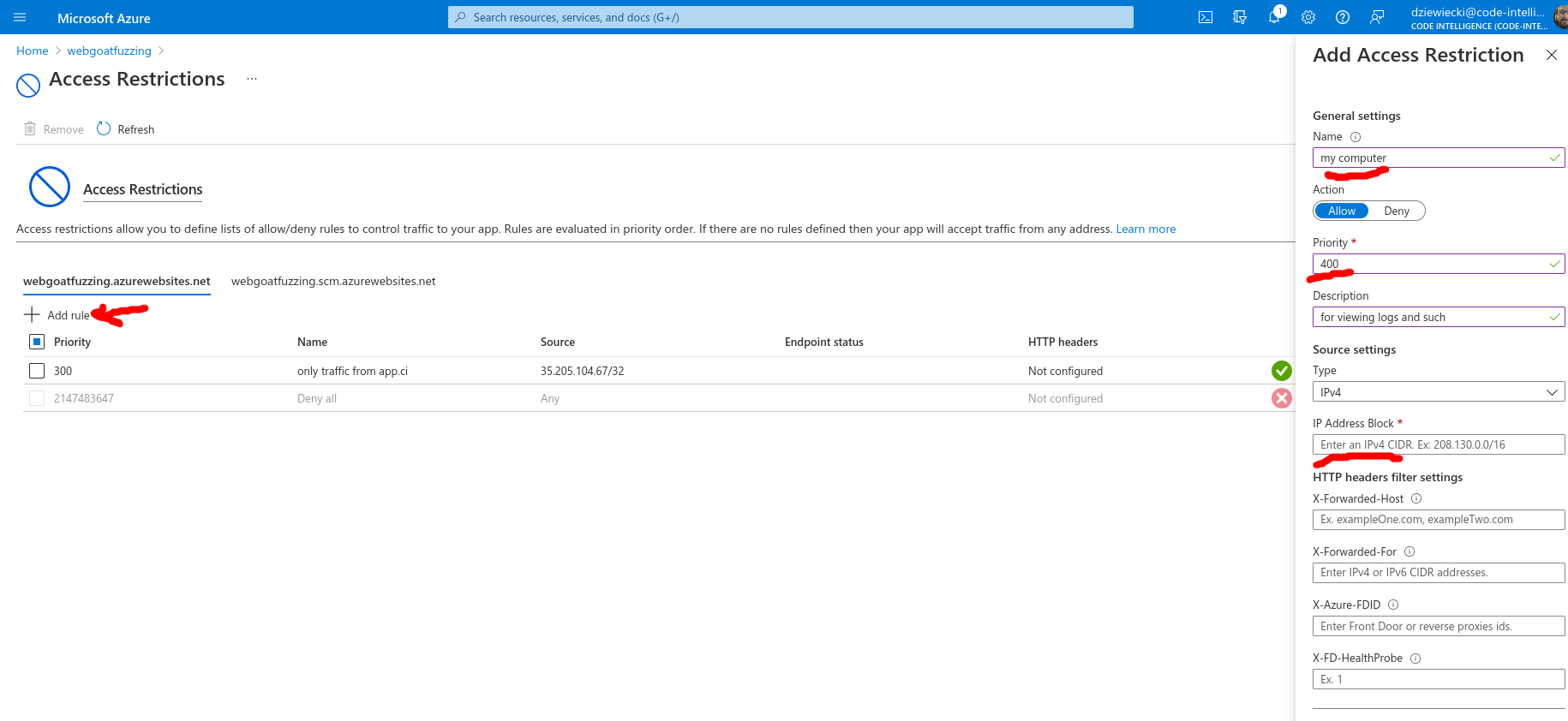This screenshot has height=721, width=1568.
Task: Check the priority 300 rule checkbox
Action: (x=37, y=371)
